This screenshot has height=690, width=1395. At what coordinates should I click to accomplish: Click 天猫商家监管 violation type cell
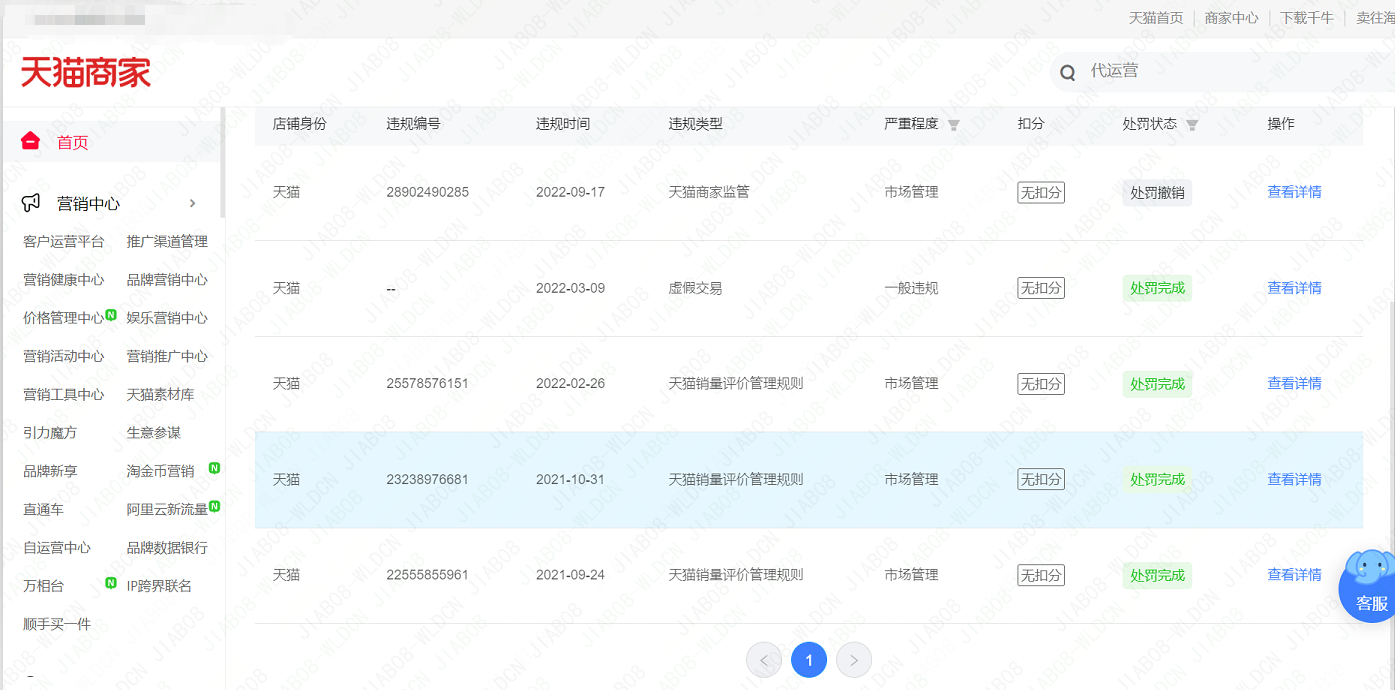pyautogui.click(x=709, y=192)
